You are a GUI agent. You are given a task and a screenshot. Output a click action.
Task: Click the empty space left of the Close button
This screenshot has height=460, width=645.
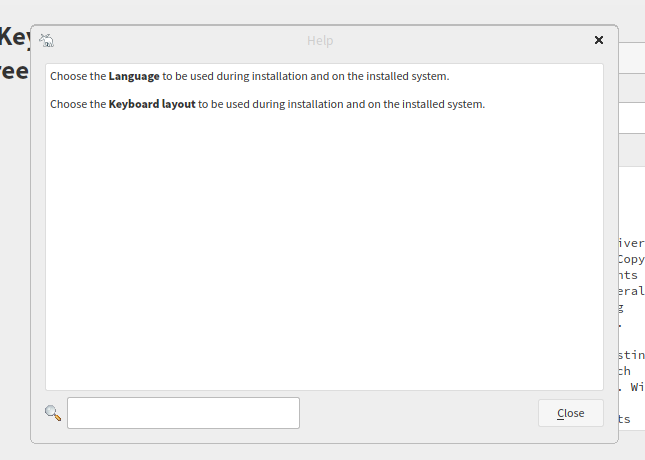418,413
